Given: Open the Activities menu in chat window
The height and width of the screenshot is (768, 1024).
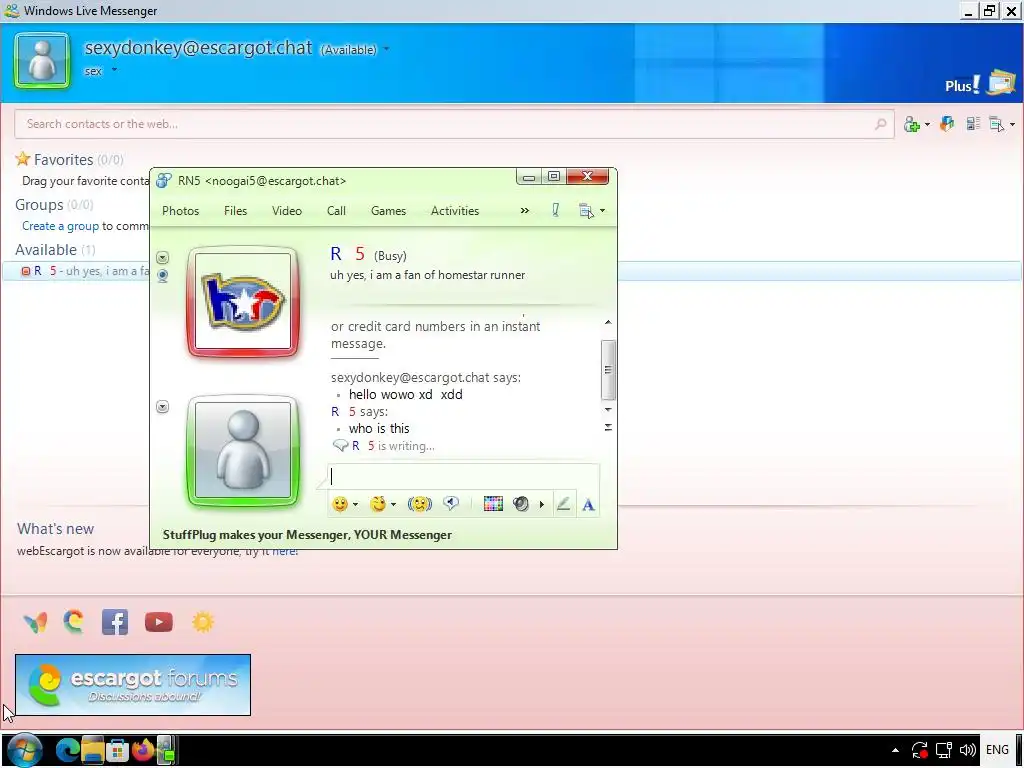Looking at the screenshot, I should (x=455, y=211).
